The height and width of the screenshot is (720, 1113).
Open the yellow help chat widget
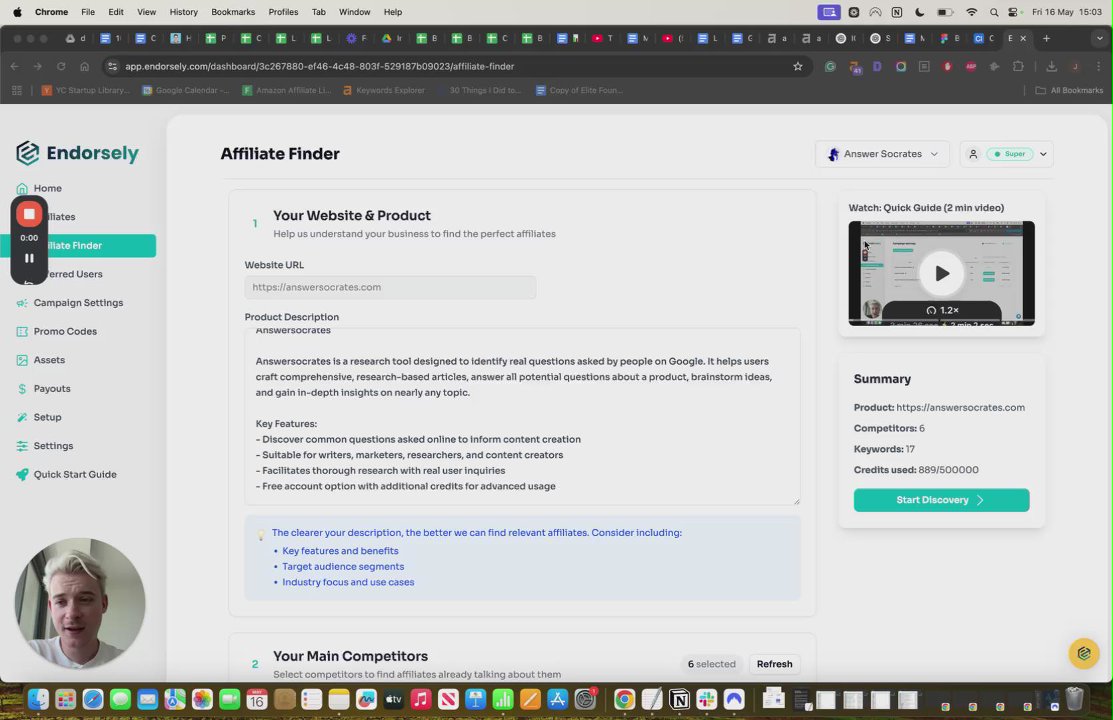click(1084, 653)
